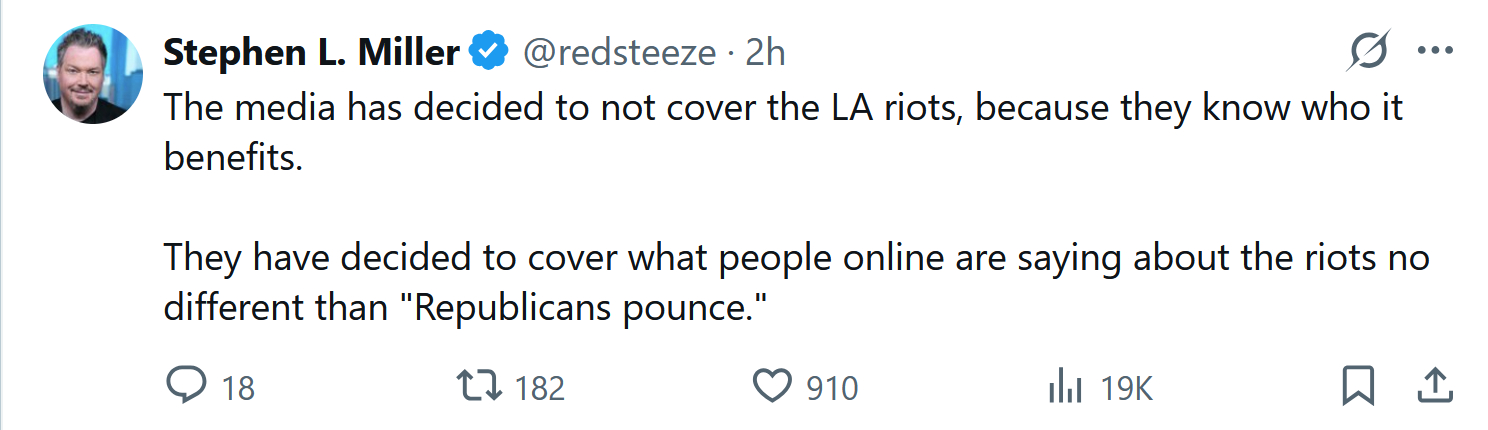Viewport: 1488px width, 430px height.
Task: Click the Grok explain icon
Action: pos(1367,51)
